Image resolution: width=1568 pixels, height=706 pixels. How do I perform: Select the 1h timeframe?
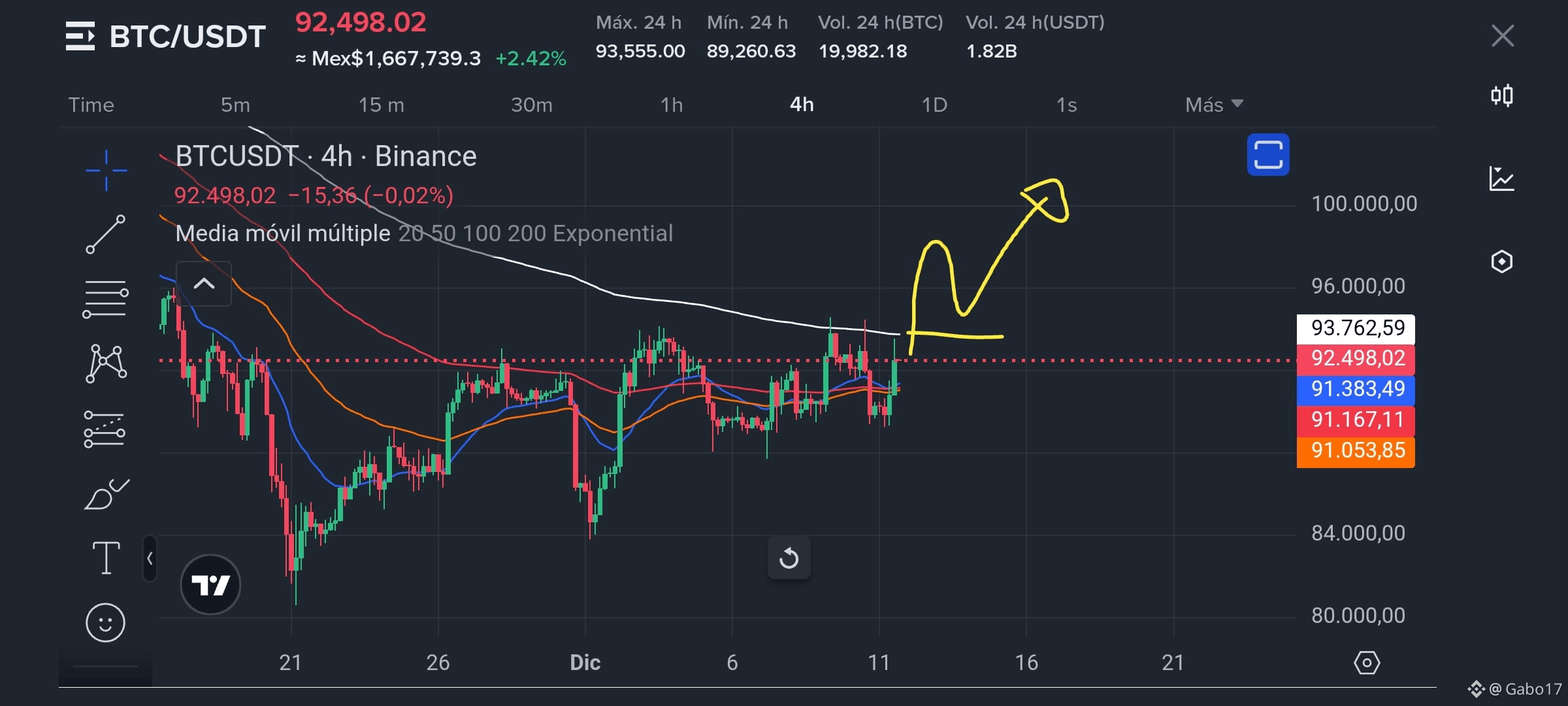point(672,105)
